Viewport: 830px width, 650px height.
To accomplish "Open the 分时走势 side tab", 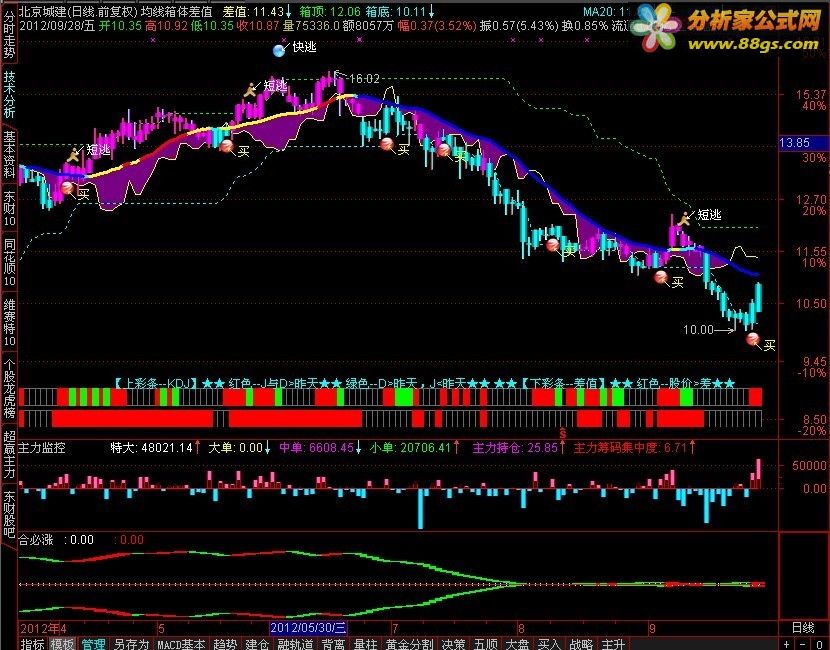I will click(9, 35).
